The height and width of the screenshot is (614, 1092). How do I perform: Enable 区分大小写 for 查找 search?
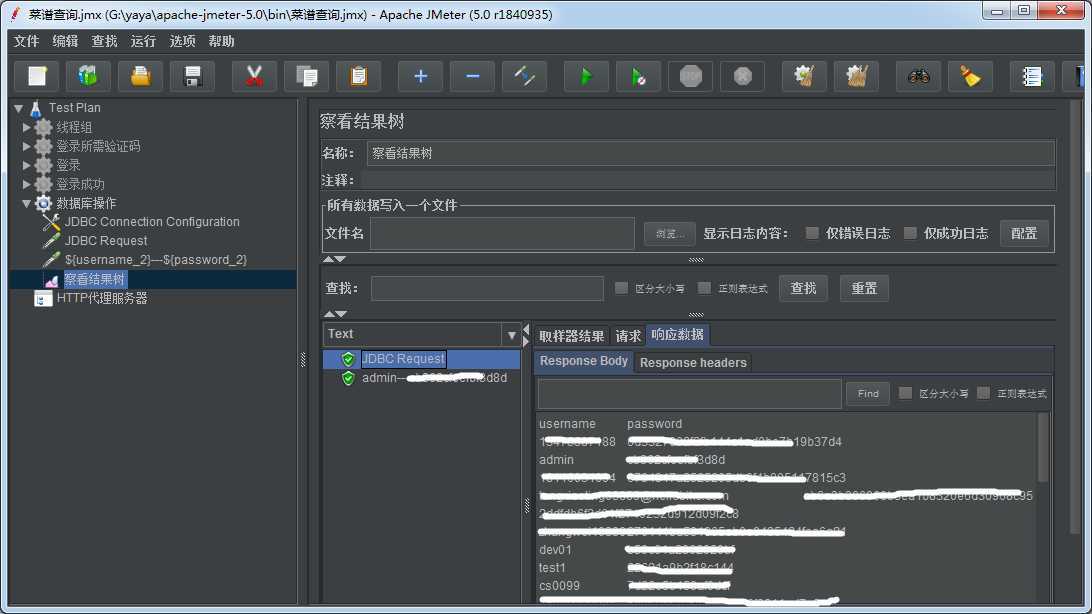tap(621, 288)
